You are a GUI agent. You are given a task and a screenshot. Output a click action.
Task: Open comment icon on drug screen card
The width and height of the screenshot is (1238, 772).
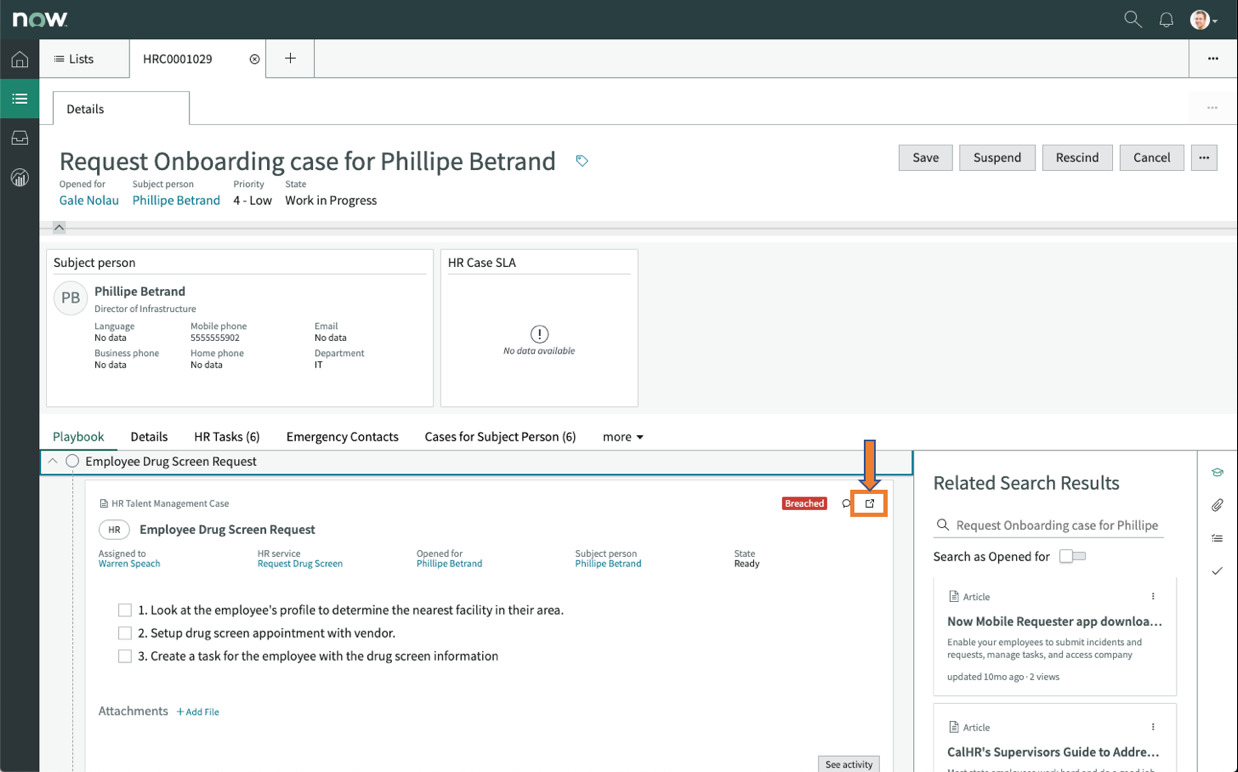(847, 503)
